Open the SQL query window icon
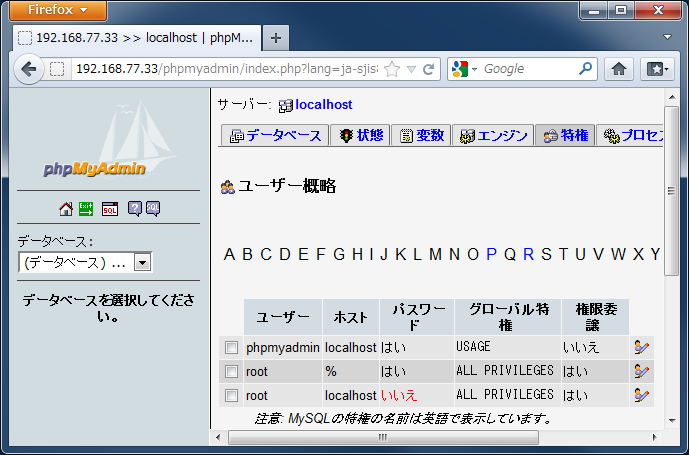Viewport: 689px width, 455px height. point(110,209)
